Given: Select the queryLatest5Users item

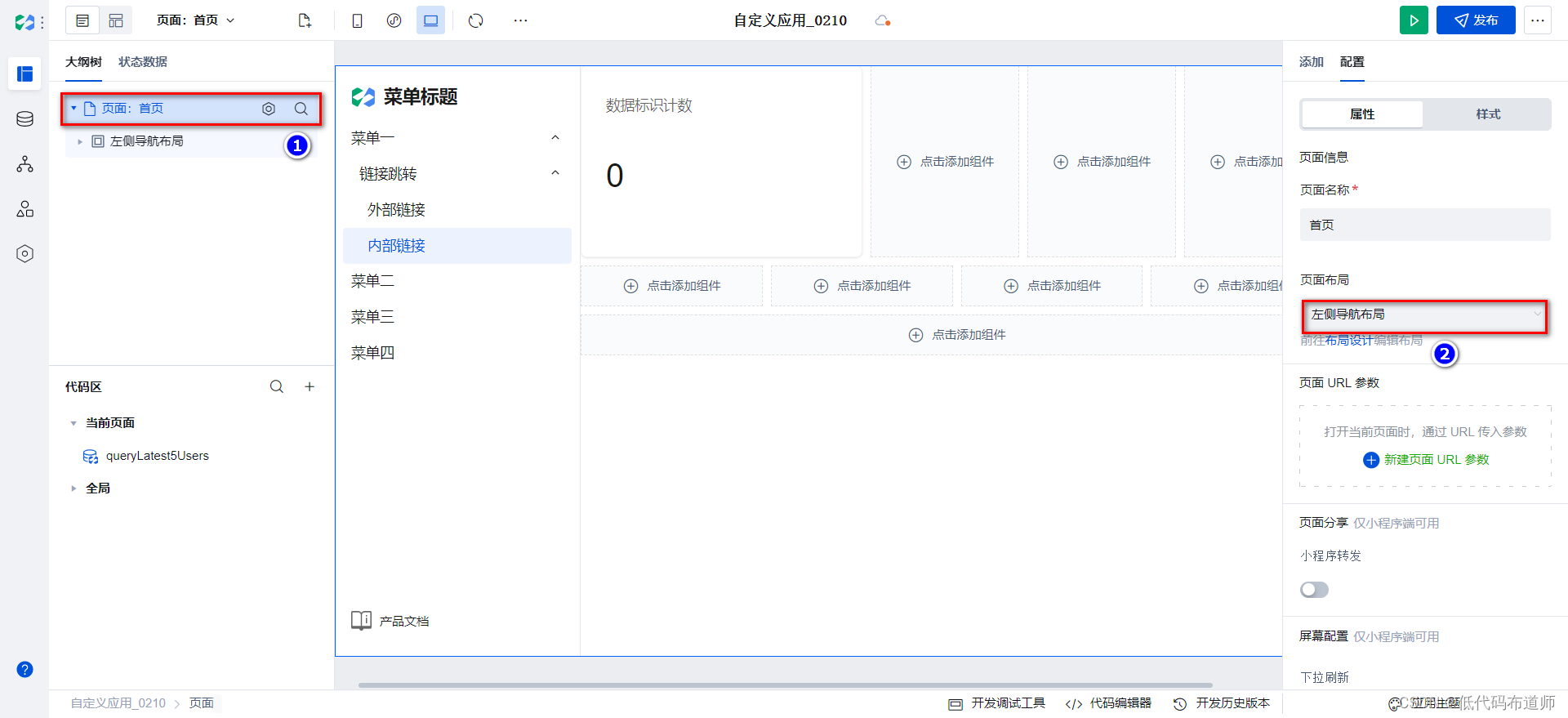Looking at the screenshot, I should point(158,456).
